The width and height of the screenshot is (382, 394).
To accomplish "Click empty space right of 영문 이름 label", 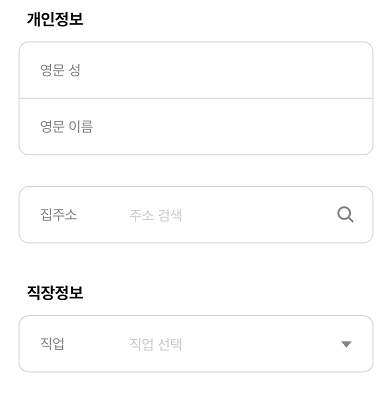I will [x=230, y=127].
